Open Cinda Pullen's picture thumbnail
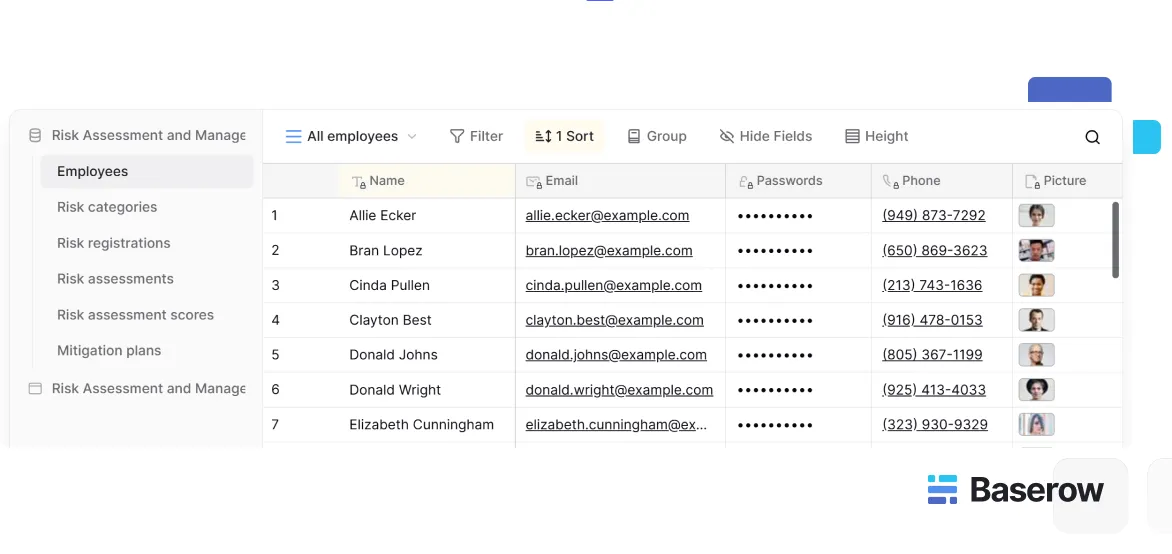 pyautogui.click(x=1036, y=286)
